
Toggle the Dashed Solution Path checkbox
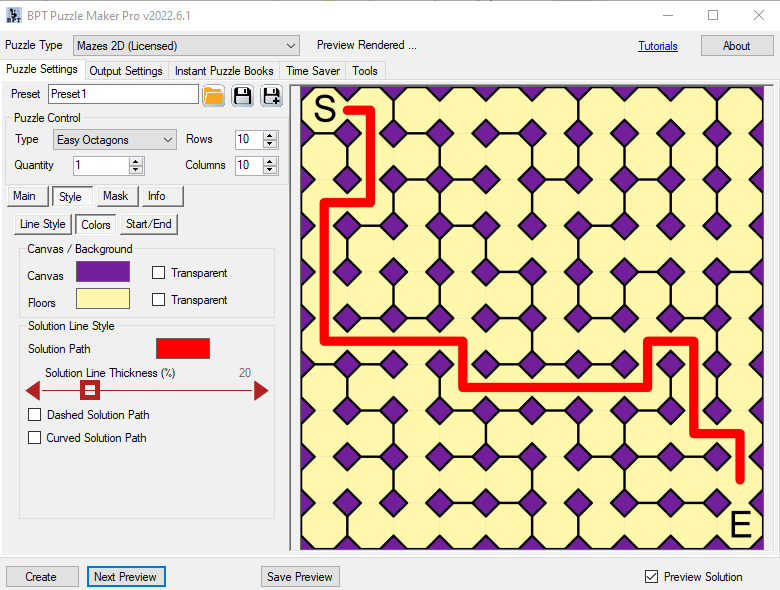pyautogui.click(x=35, y=415)
